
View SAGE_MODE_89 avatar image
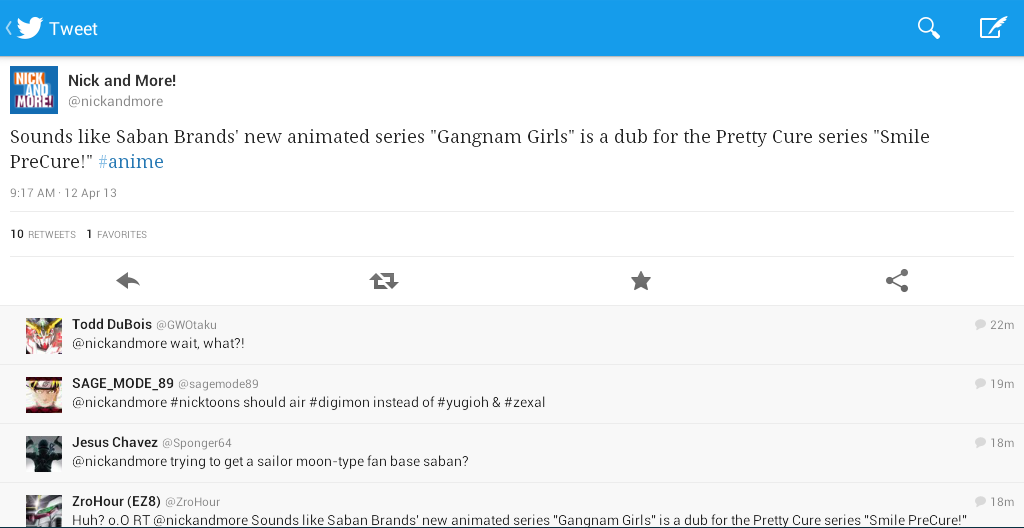[x=44, y=395]
